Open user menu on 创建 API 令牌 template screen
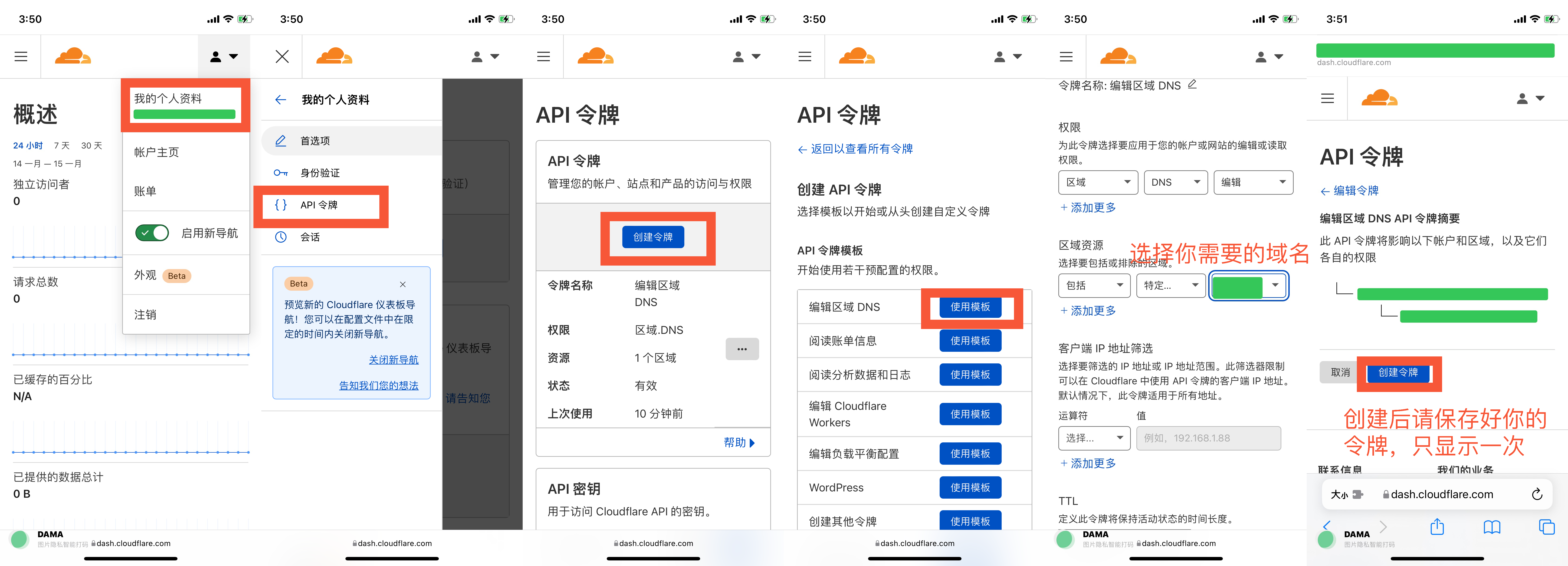Viewport: 1568px width, 566px height. point(1007,57)
